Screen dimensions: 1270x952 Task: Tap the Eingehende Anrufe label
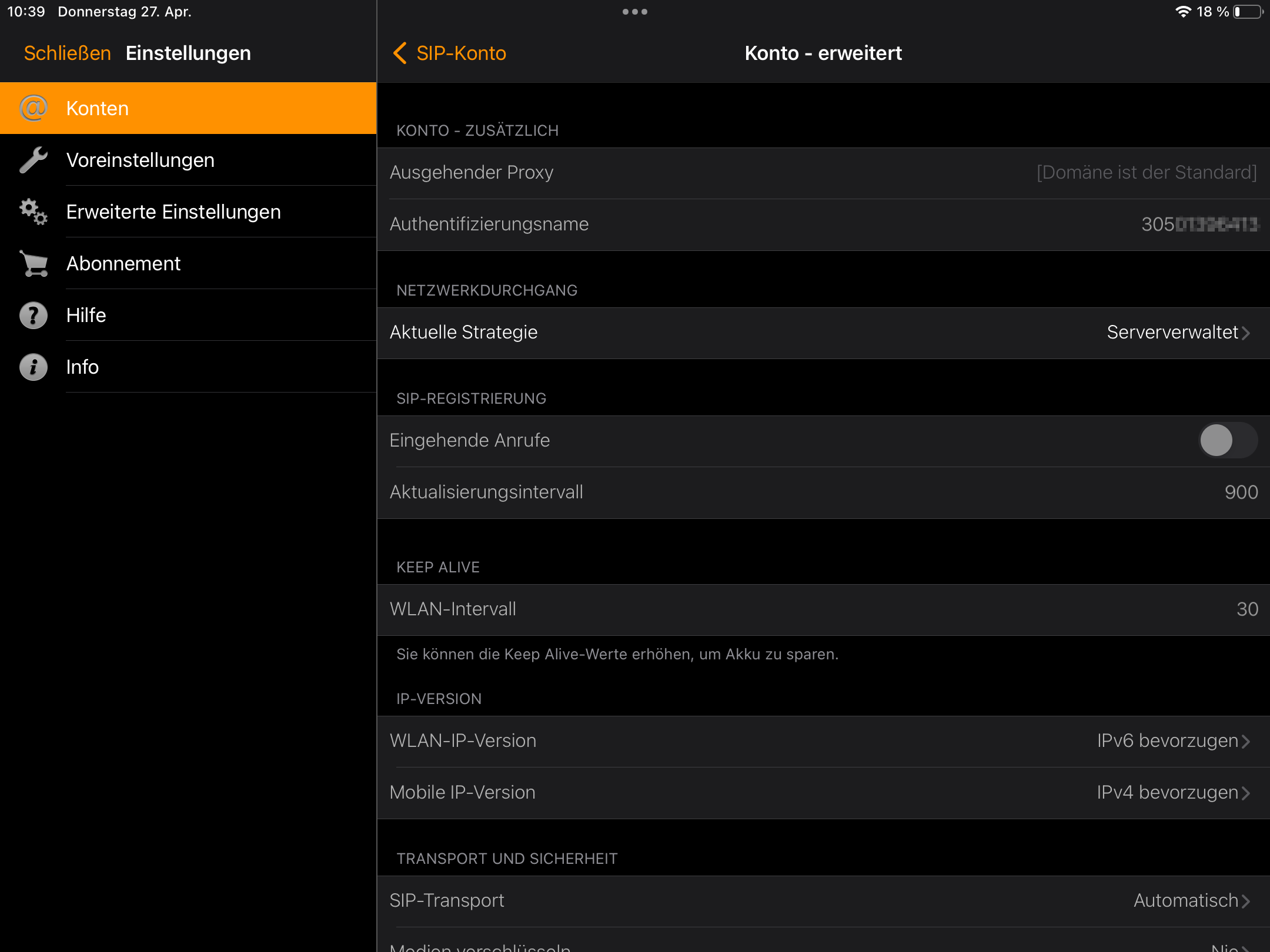click(470, 440)
